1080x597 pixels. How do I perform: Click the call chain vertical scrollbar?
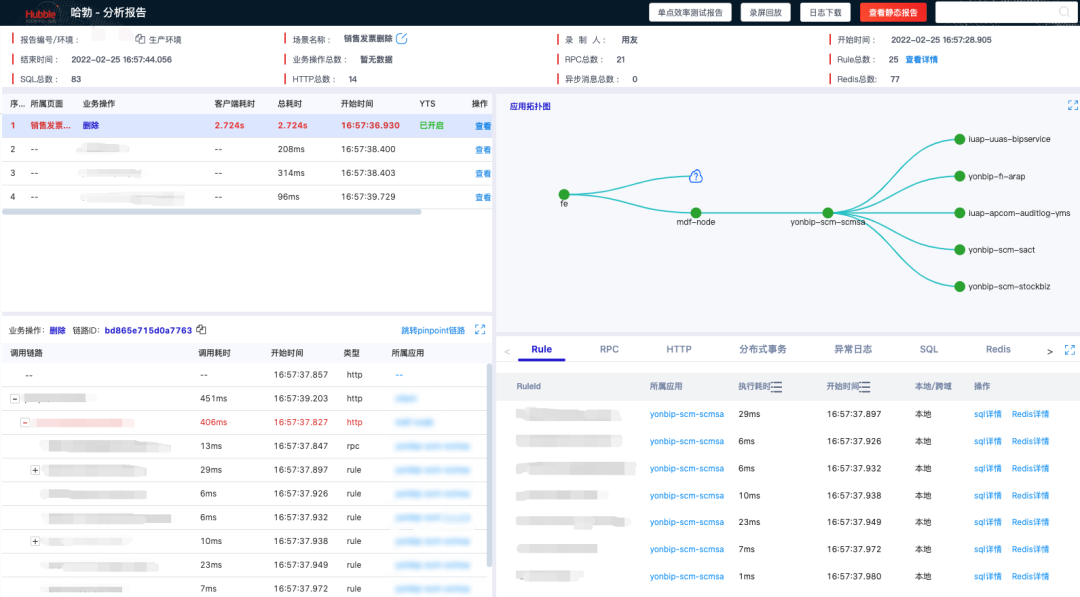coord(489,465)
